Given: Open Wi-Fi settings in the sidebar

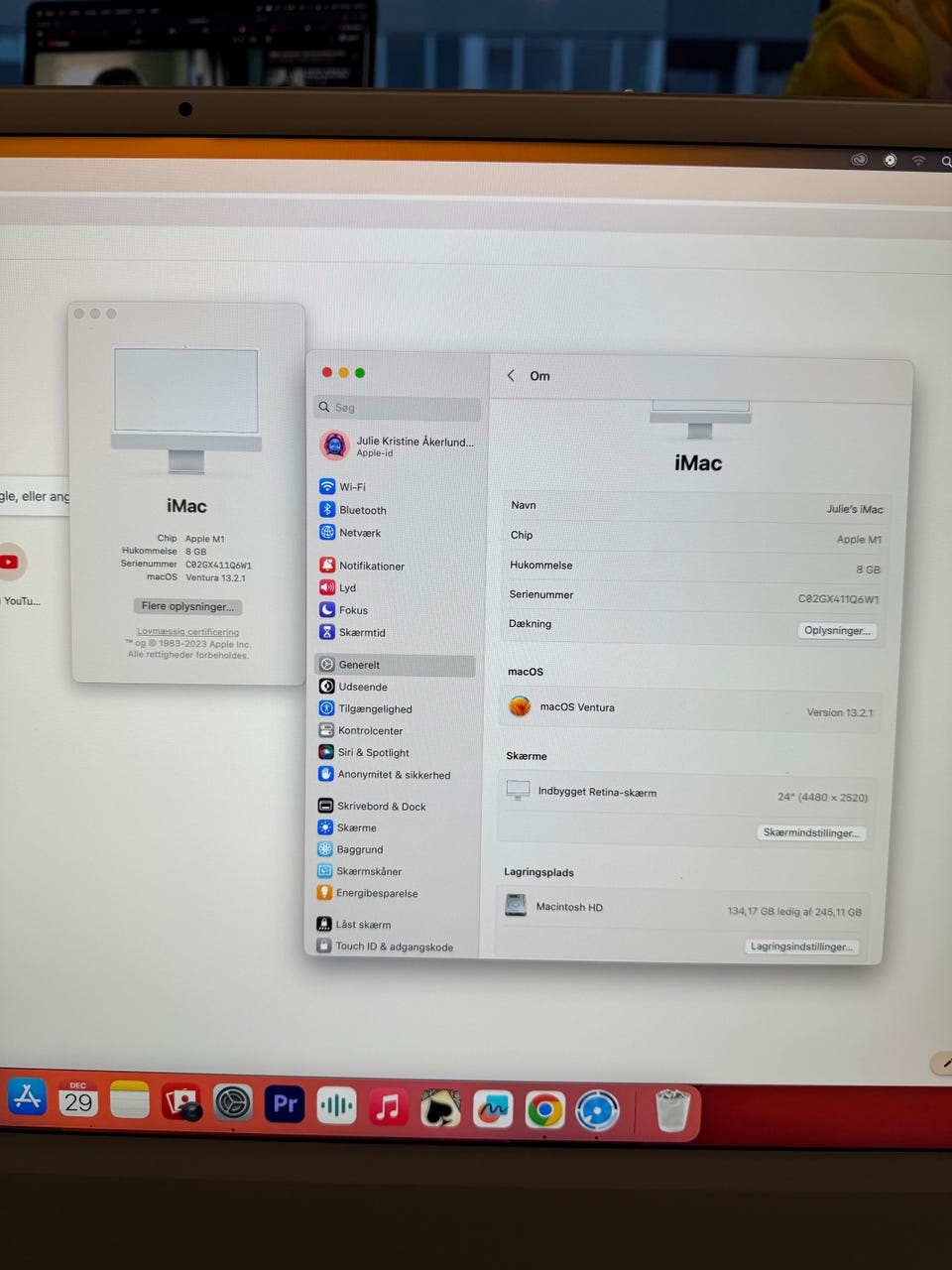Looking at the screenshot, I should point(343,487).
